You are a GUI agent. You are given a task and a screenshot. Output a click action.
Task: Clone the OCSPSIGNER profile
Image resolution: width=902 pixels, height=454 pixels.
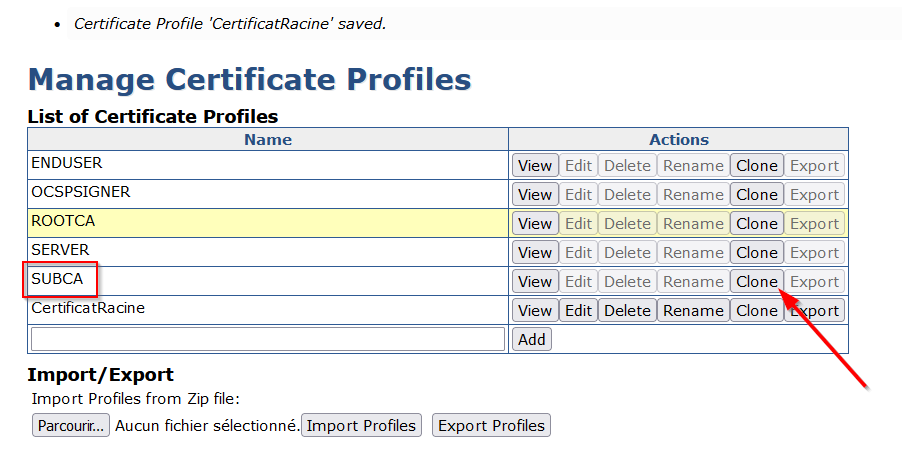(x=756, y=195)
